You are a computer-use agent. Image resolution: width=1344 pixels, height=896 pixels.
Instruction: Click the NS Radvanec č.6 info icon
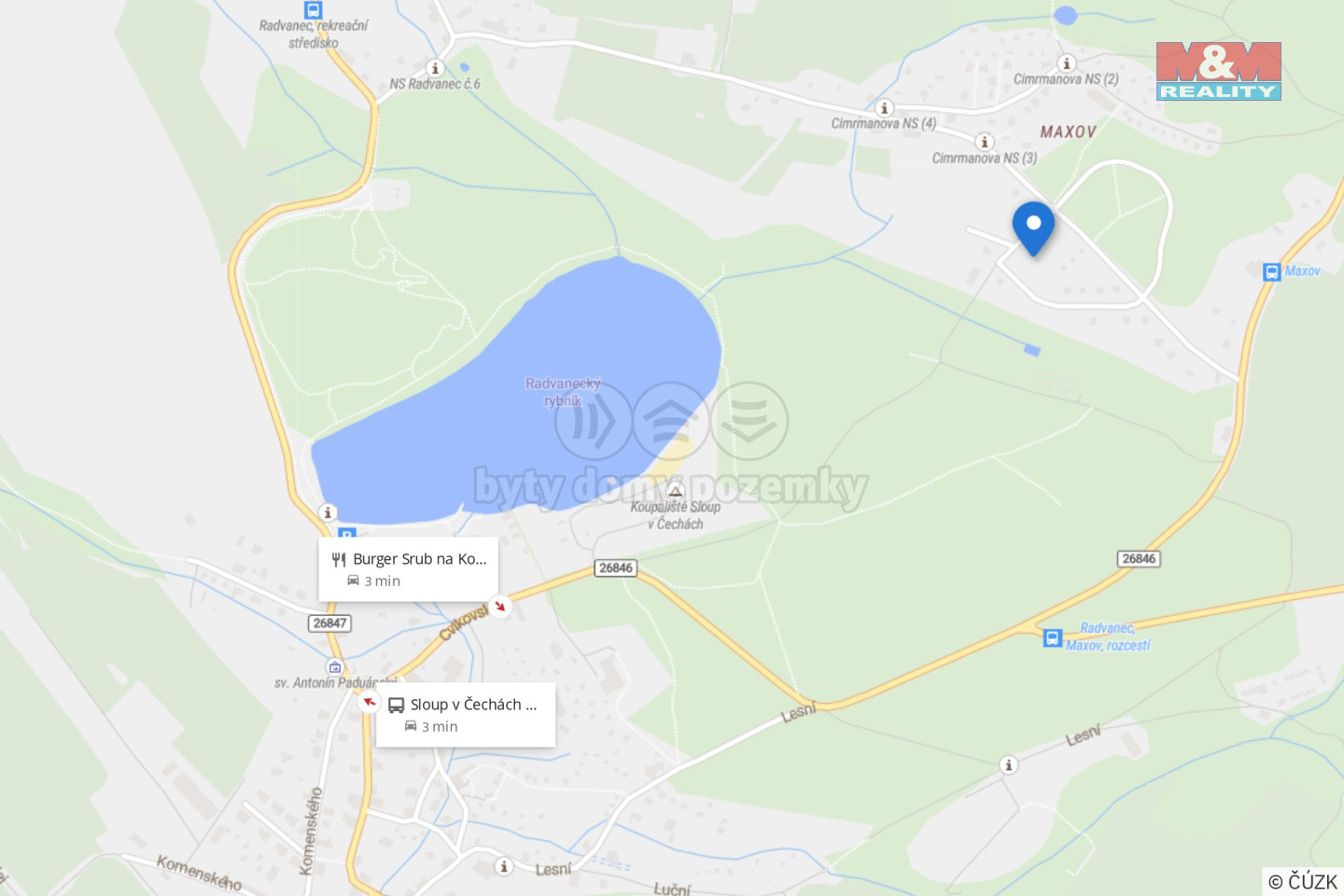435,67
